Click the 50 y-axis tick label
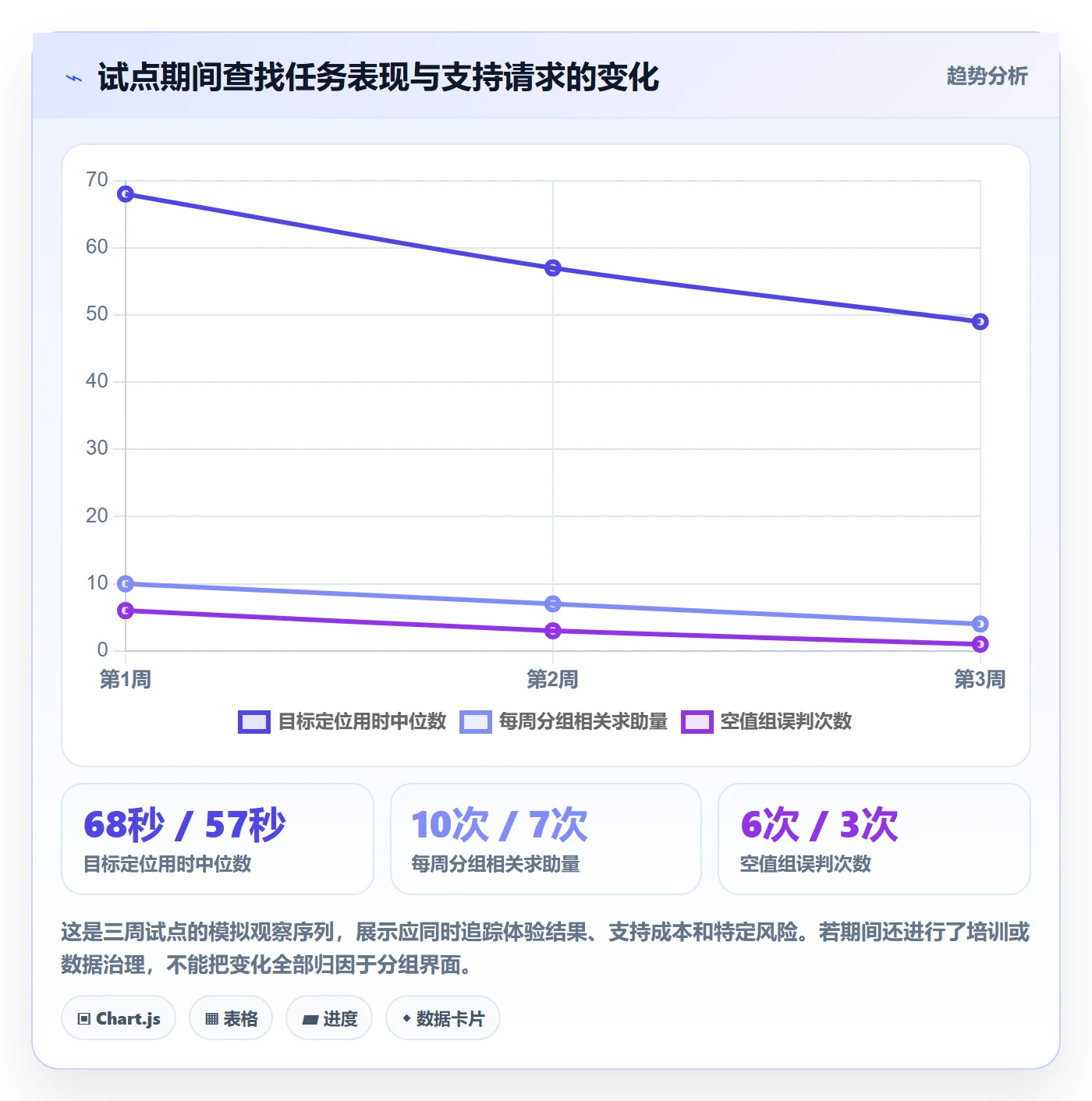Image resolution: width=1092 pixels, height=1101 pixels. pos(97,314)
